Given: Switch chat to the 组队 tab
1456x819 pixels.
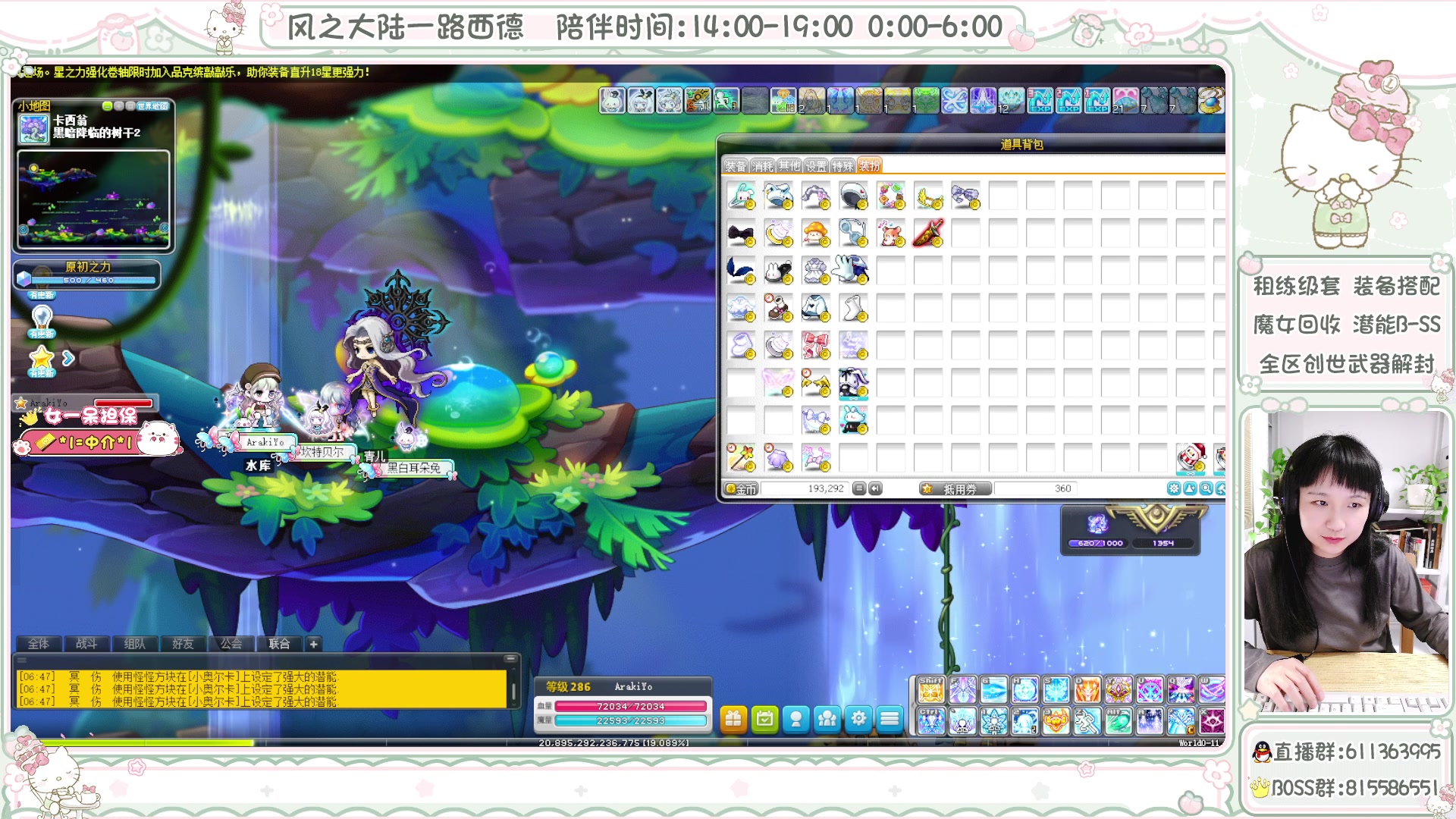Looking at the screenshot, I should [135, 644].
